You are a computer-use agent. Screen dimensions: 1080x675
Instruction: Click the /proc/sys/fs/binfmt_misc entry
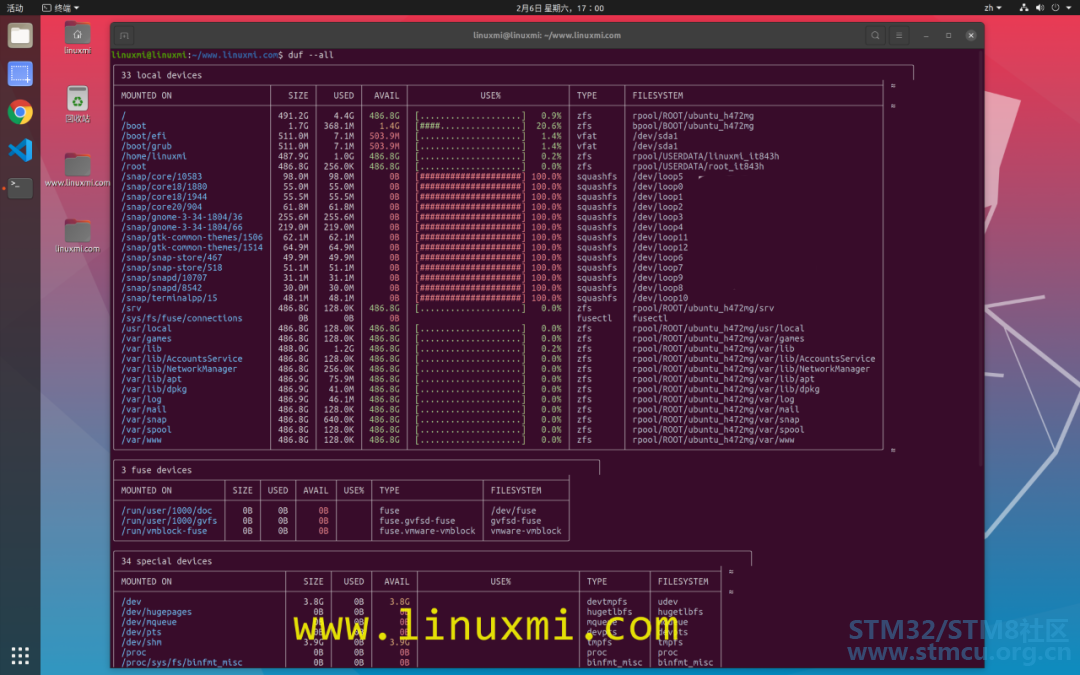(182, 663)
